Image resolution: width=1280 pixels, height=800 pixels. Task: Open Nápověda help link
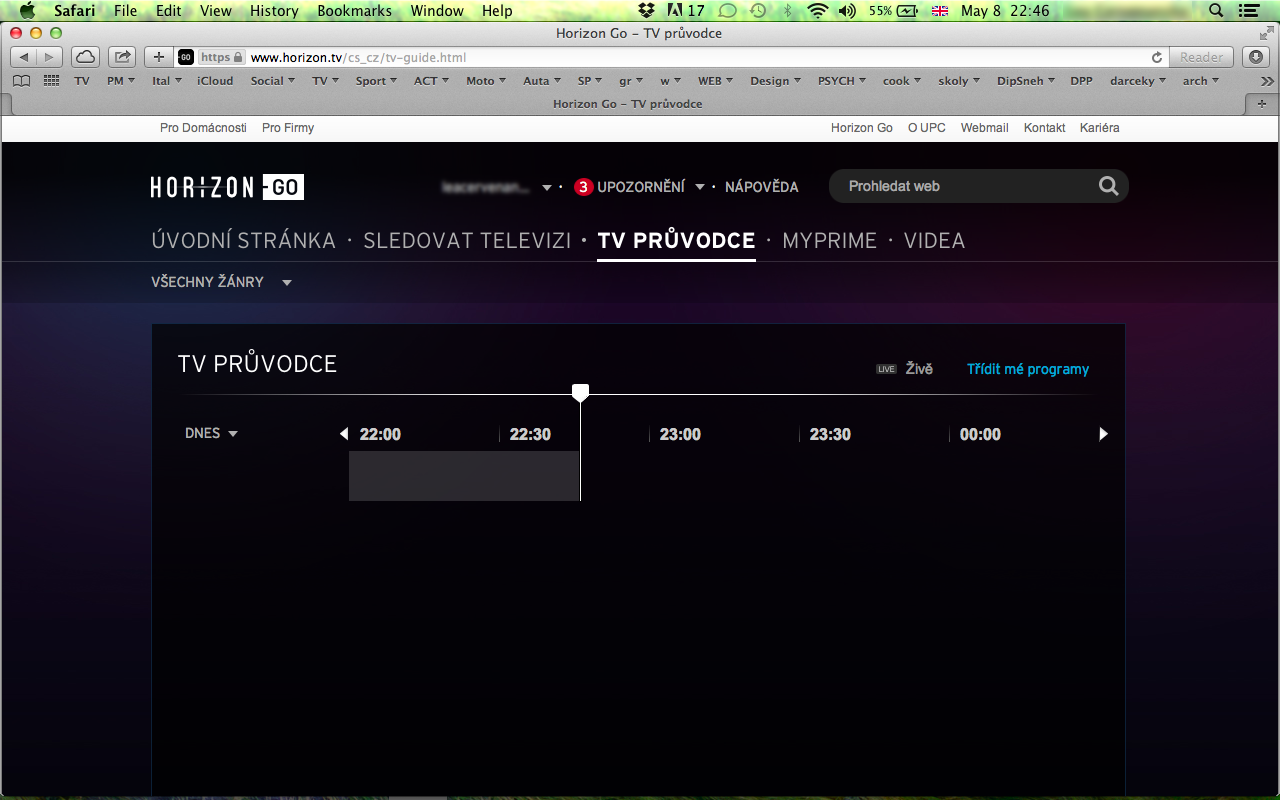coord(762,187)
